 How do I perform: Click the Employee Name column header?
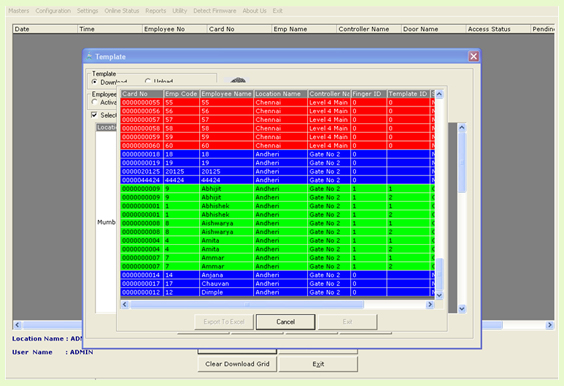point(227,94)
